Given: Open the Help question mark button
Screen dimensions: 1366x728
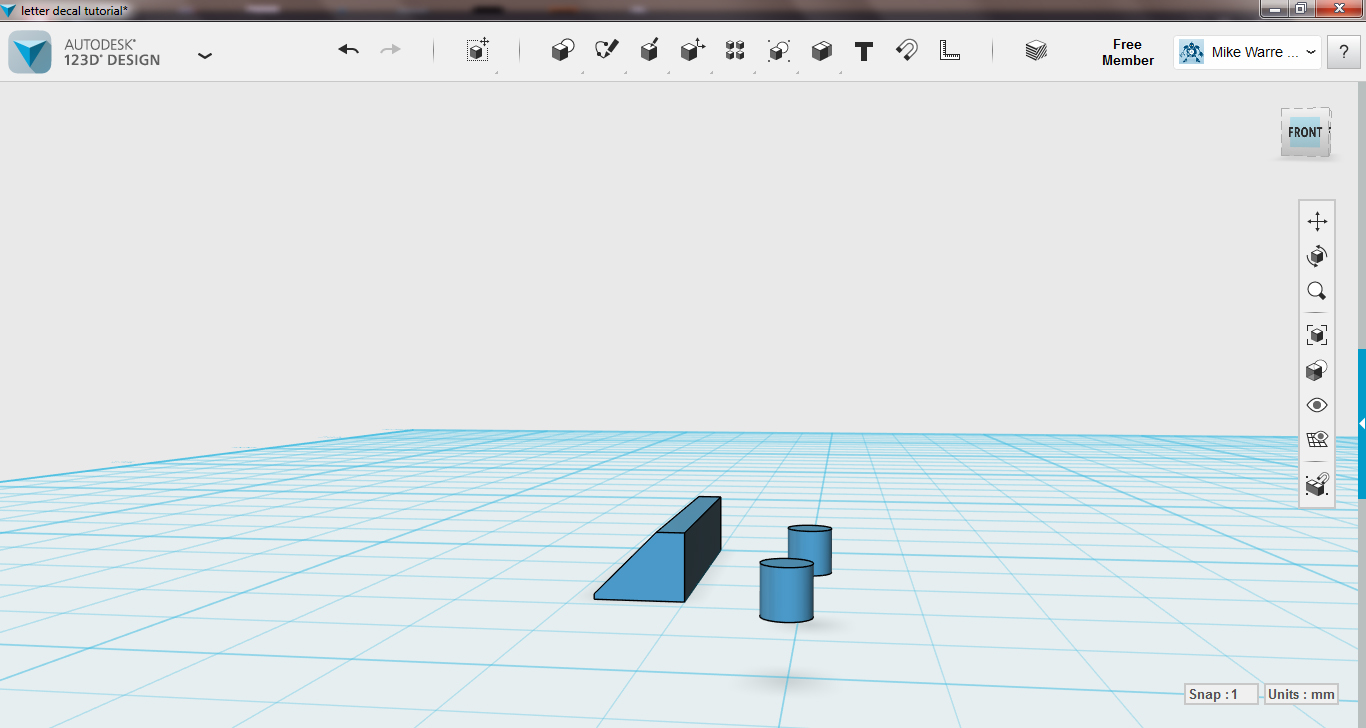Looking at the screenshot, I should coord(1343,52).
